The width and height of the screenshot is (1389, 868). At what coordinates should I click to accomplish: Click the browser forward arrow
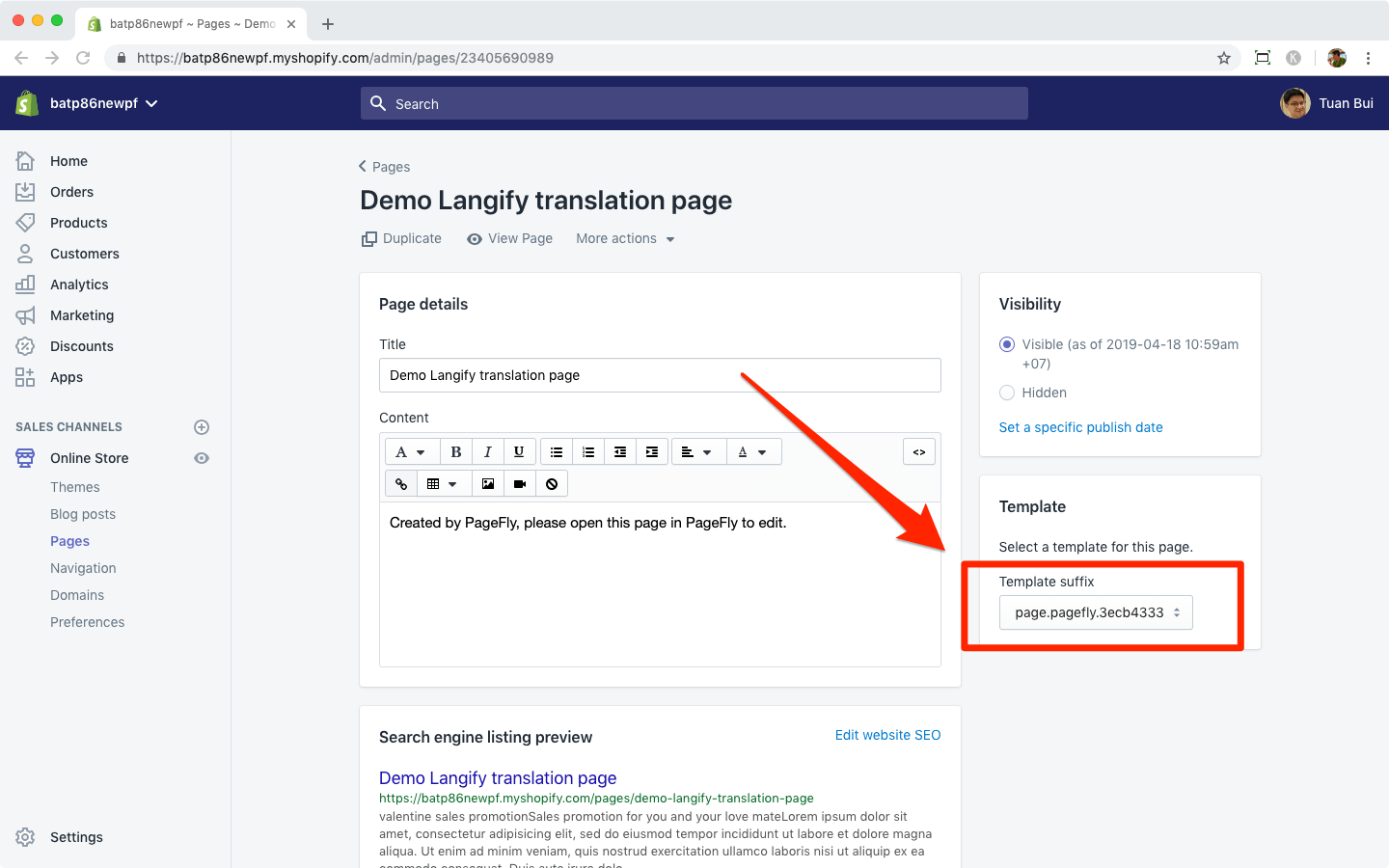tap(52, 58)
